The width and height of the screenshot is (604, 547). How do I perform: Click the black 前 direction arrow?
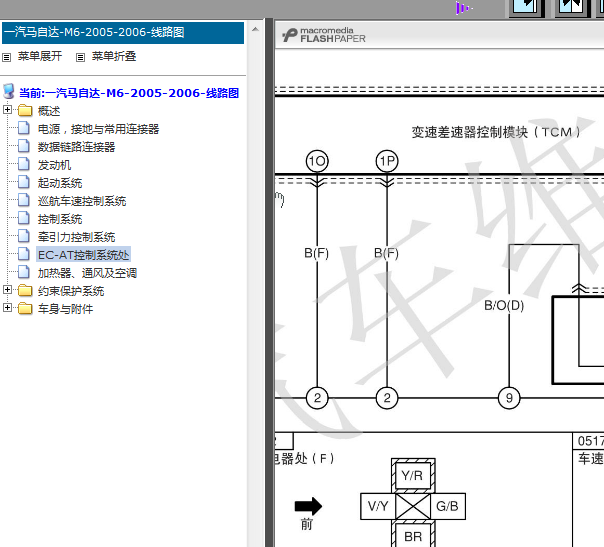point(308,506)
